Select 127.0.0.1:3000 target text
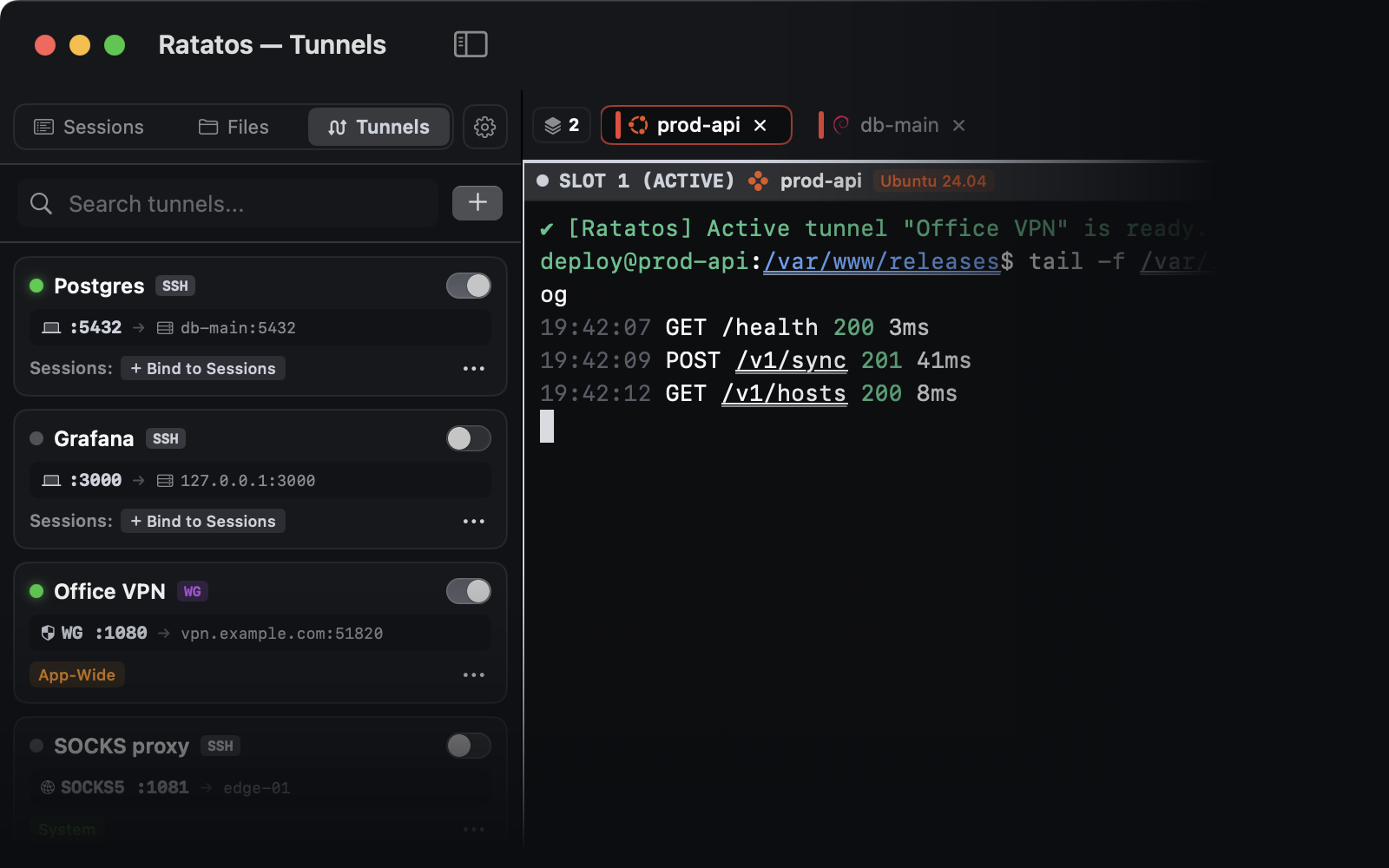This screenshot has height=868, width=1389. (x=247, y=481)
